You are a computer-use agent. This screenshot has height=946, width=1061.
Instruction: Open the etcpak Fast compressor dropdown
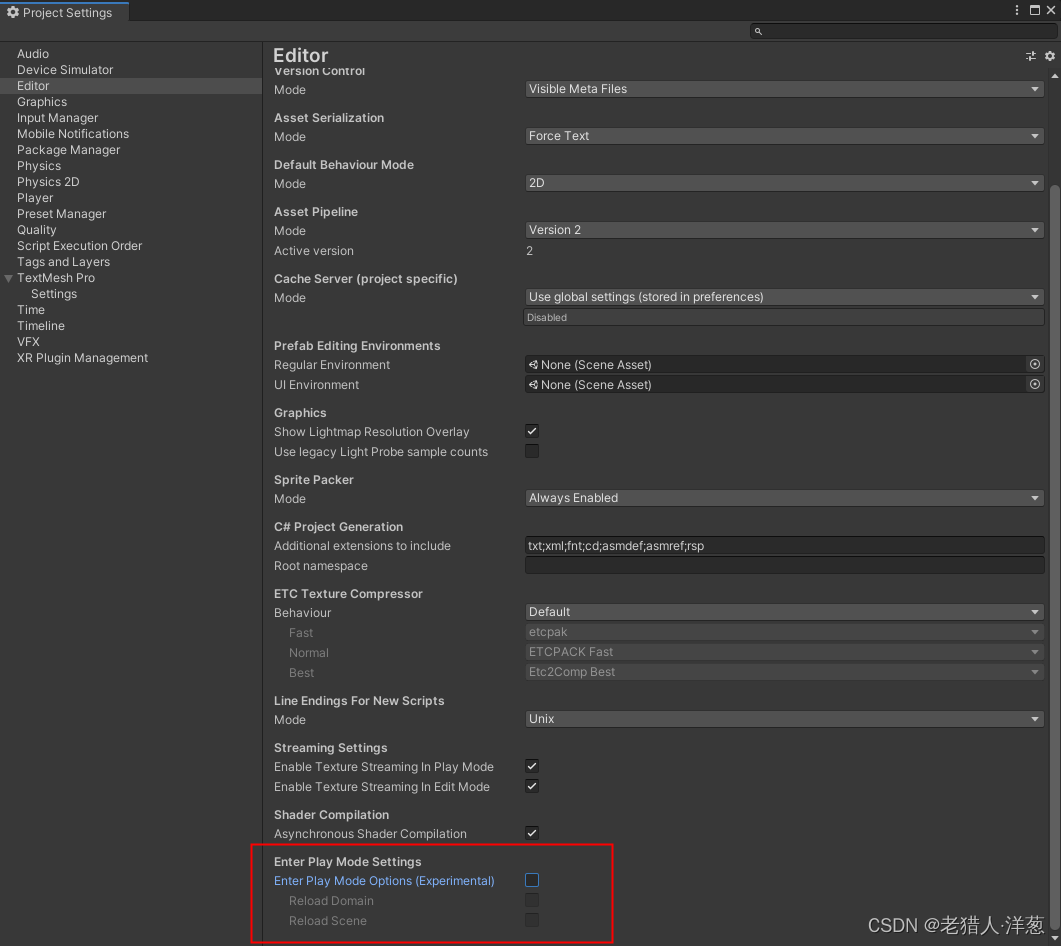(x=784, y=632)
